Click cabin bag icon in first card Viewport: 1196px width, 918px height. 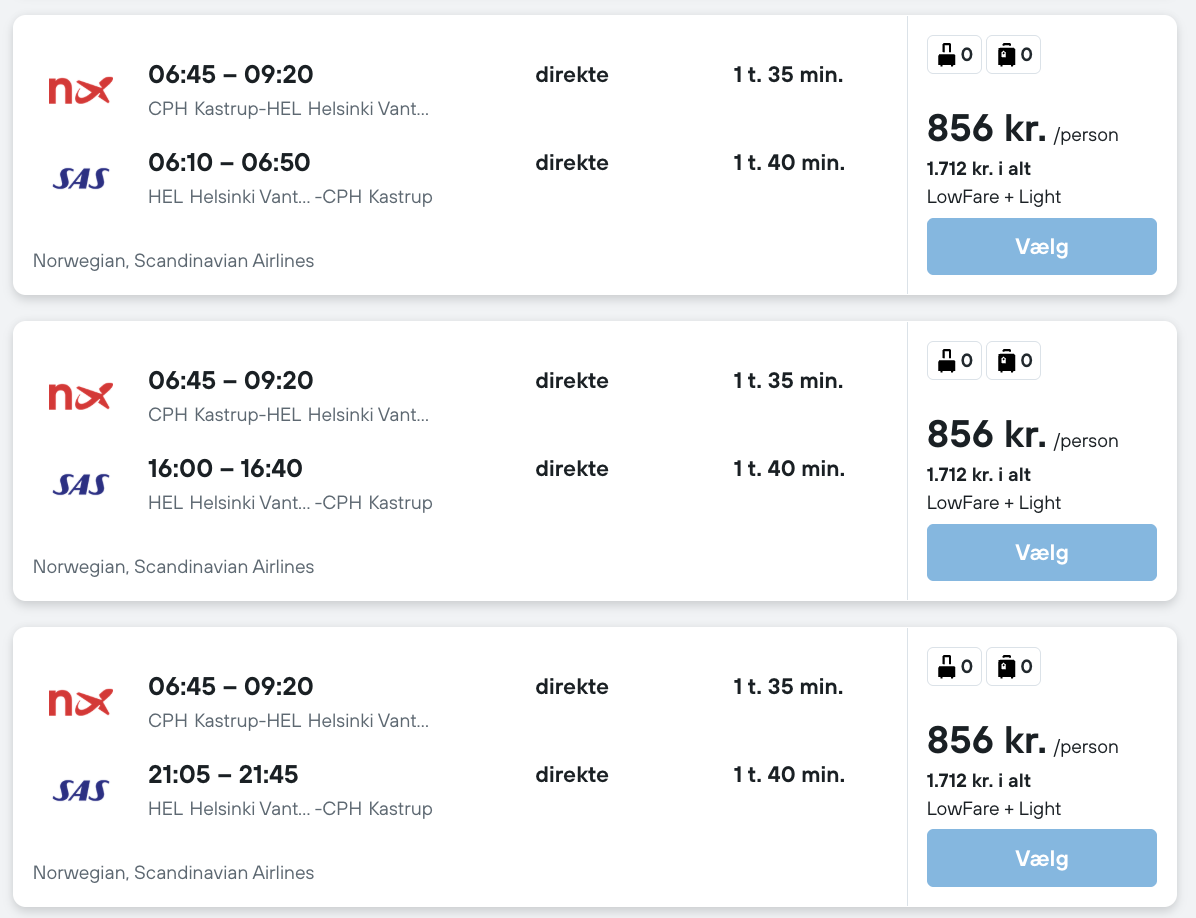[945, 56]
